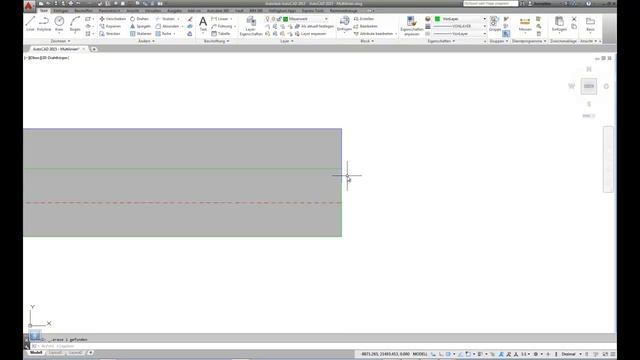The height and width of the screenshot is (360, 640).
Task: Select the Kreis tool
Action: [x=59, y=24]
